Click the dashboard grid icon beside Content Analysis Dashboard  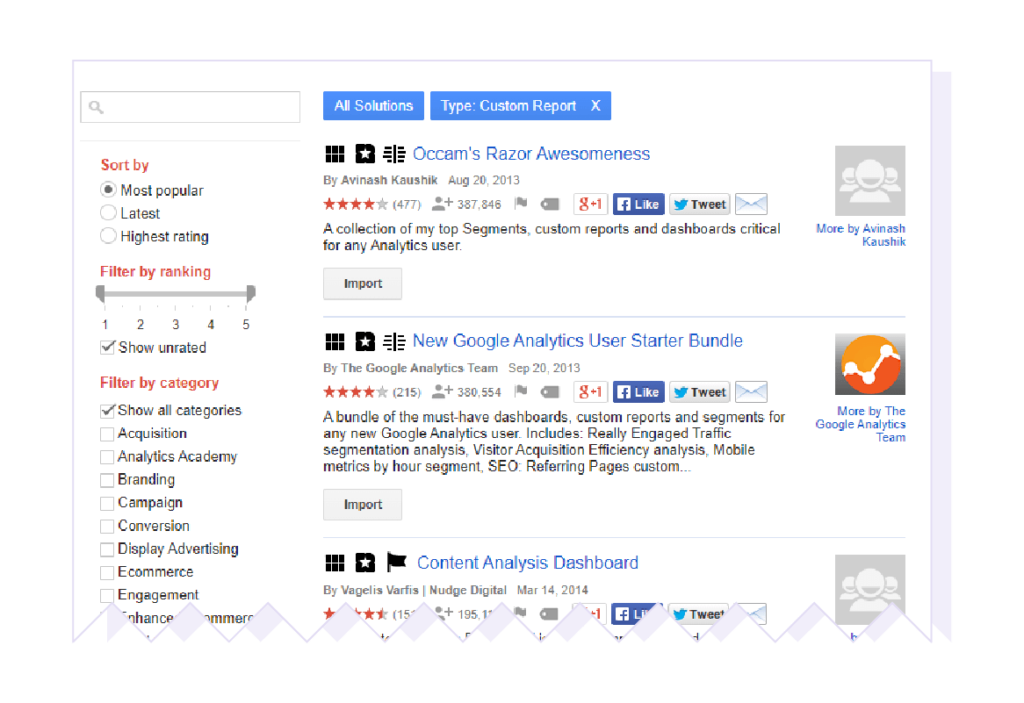pos(334,563)
